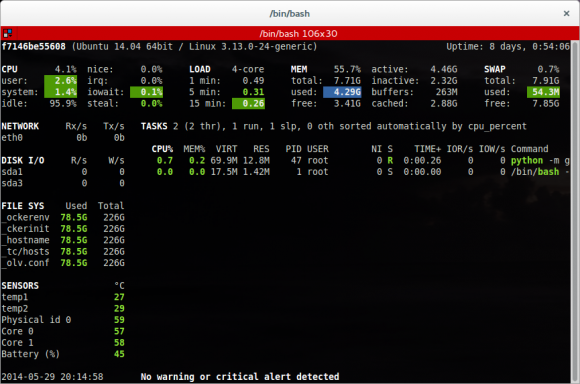
Task: Click the highlighted system 1.4% value
Action: pos(61,92)
